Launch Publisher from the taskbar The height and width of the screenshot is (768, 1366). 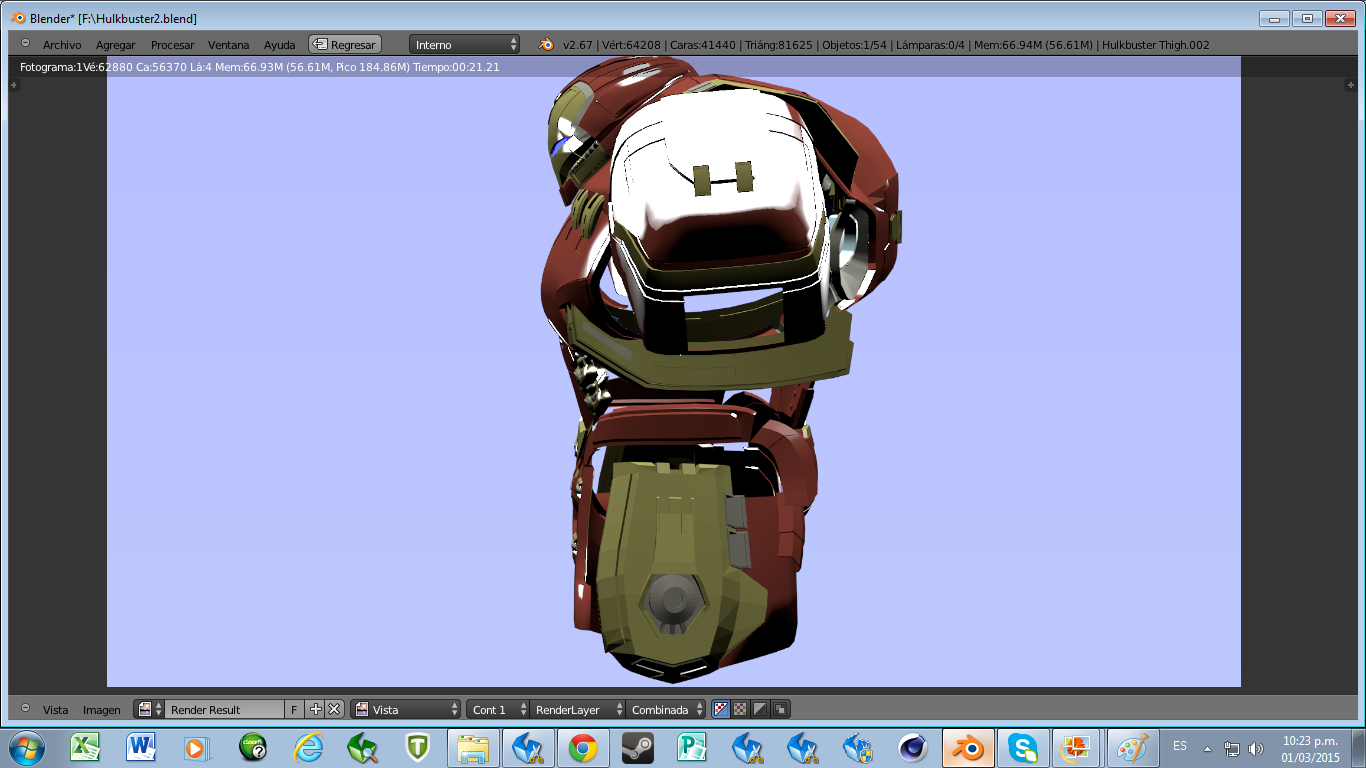tap(692, 748)
